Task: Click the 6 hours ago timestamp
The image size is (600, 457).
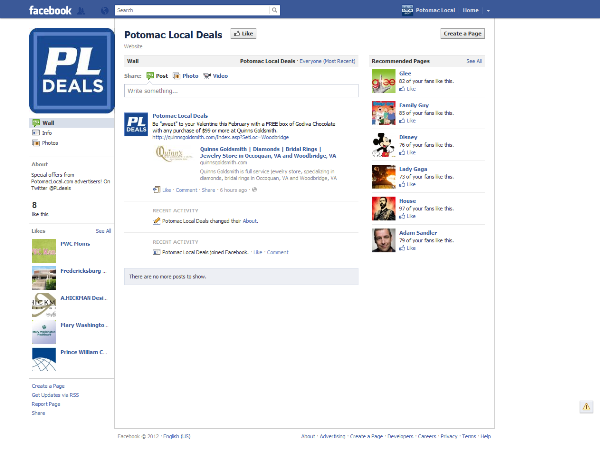Action: [233, 190]
